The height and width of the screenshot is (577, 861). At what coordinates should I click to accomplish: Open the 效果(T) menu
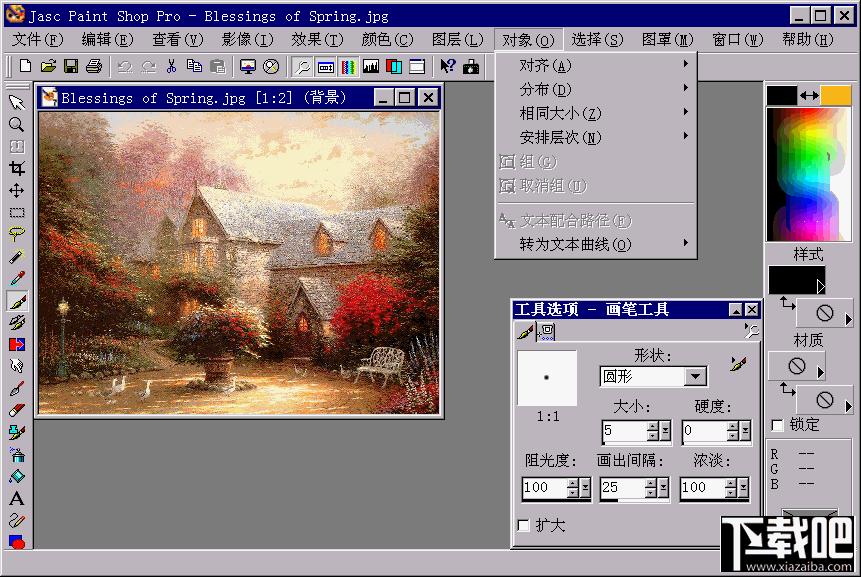click(317, 40)
